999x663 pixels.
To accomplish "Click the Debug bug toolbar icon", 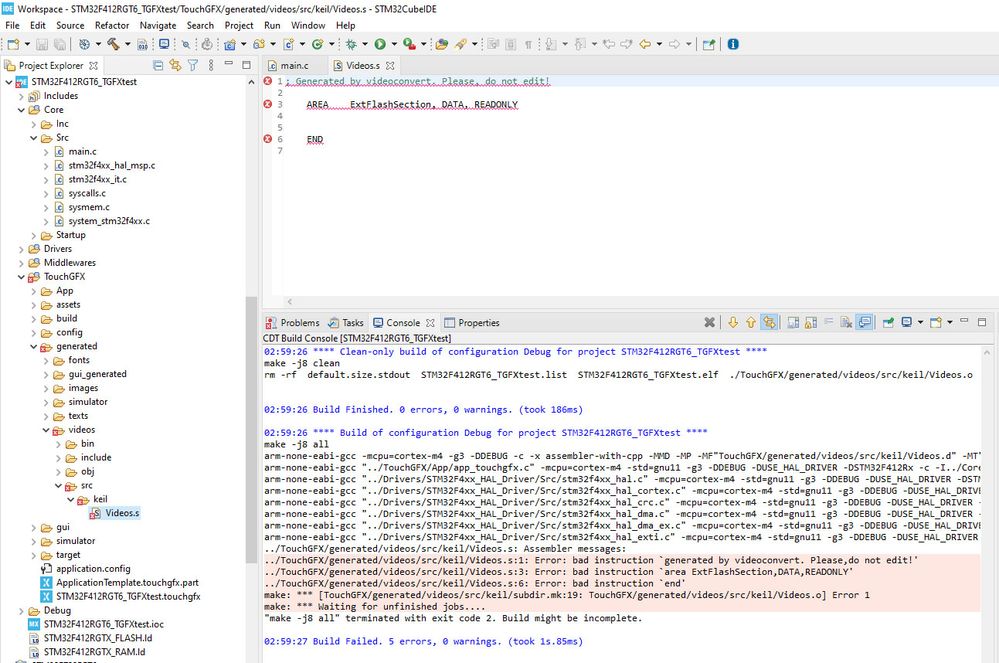I will pyautogui.click(x=351, y=44).
